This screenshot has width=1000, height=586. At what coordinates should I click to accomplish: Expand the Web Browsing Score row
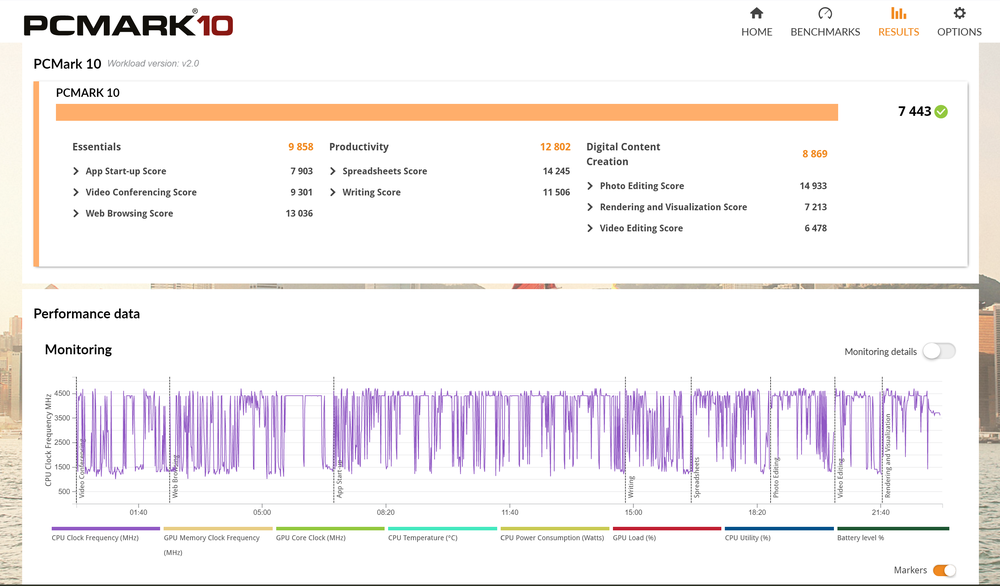pos(193,213)
